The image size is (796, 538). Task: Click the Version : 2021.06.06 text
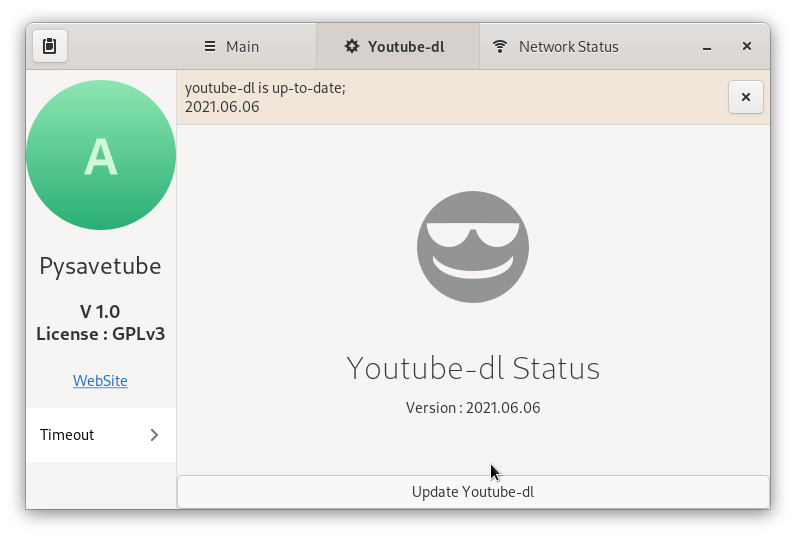[473, 408]
